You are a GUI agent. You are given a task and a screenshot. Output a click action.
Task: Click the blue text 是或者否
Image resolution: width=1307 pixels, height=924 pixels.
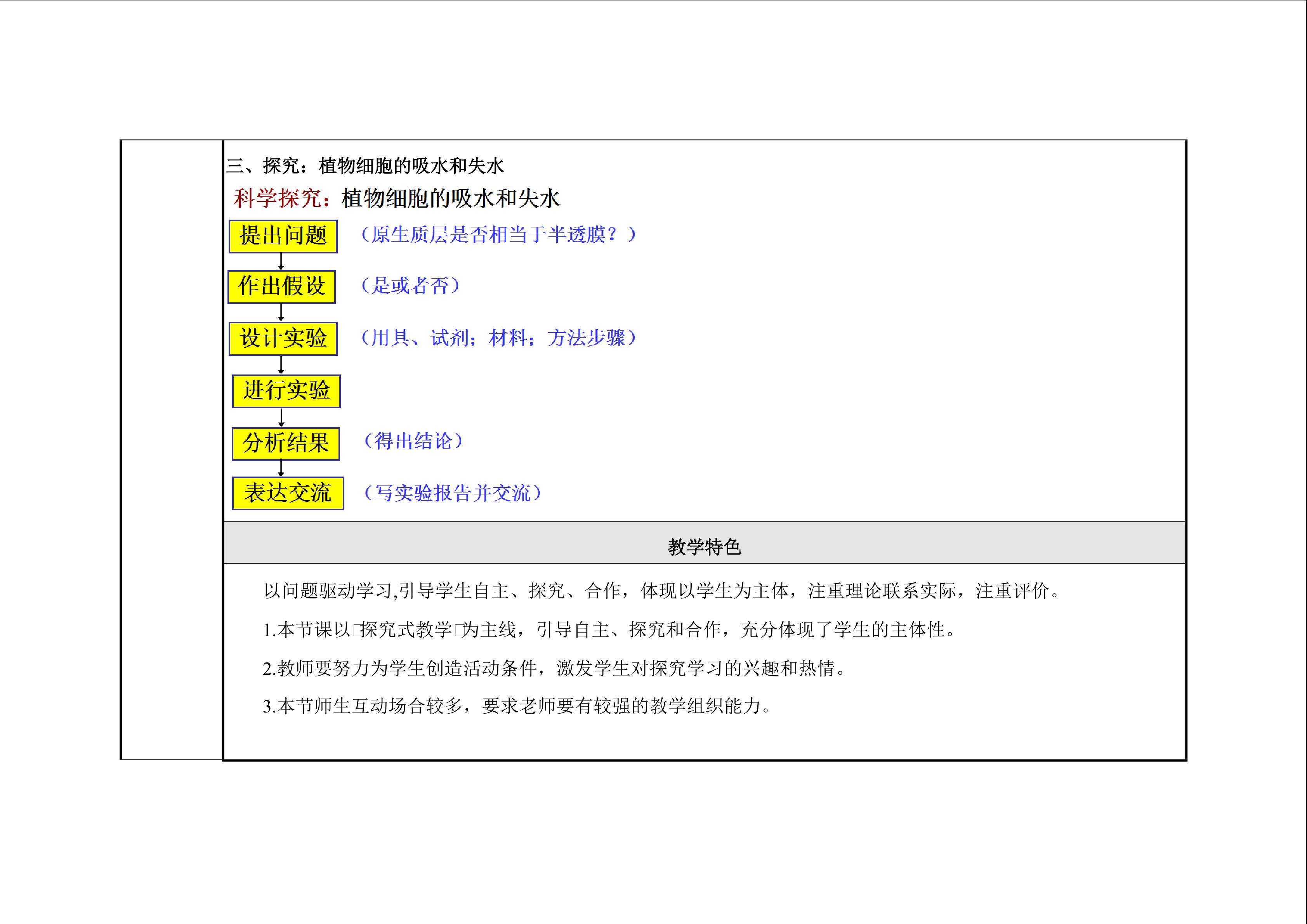[410, 286]
